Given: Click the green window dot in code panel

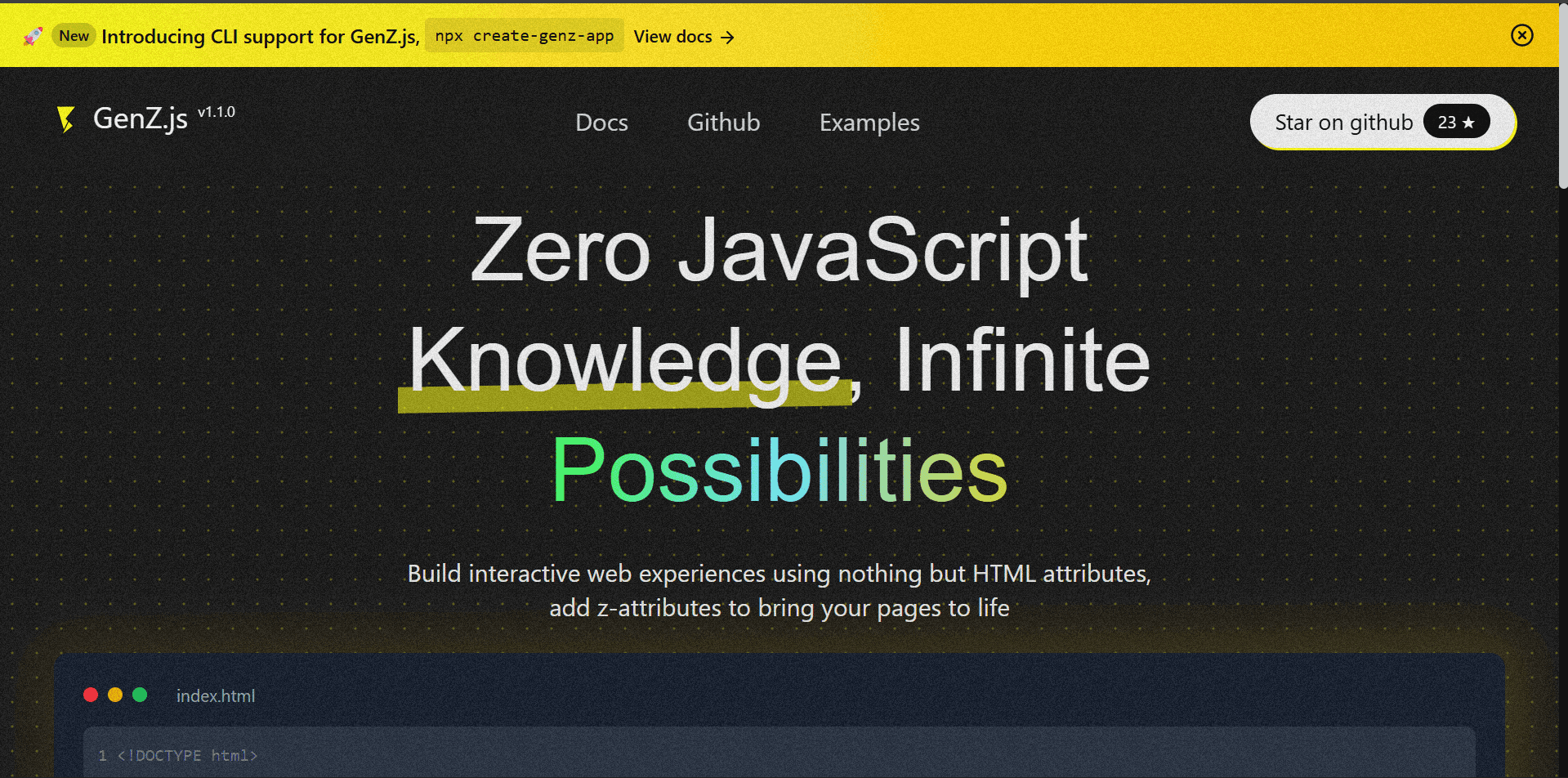Looking at the screenshot, I should pyautogui.click(x=140, y=695).
